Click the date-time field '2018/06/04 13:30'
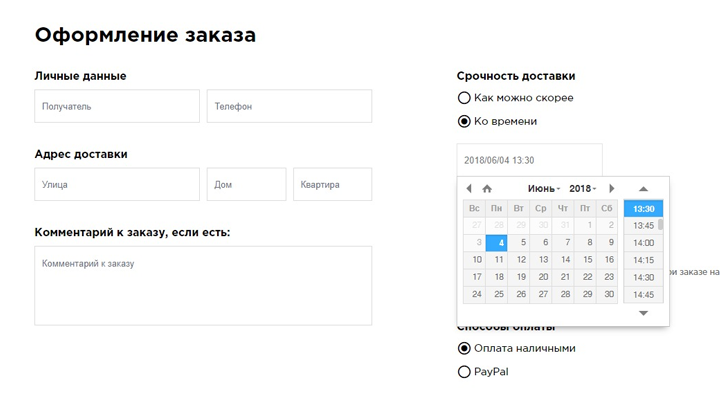Viewport: 720px width, 407px height. click(x=529, y=160)
